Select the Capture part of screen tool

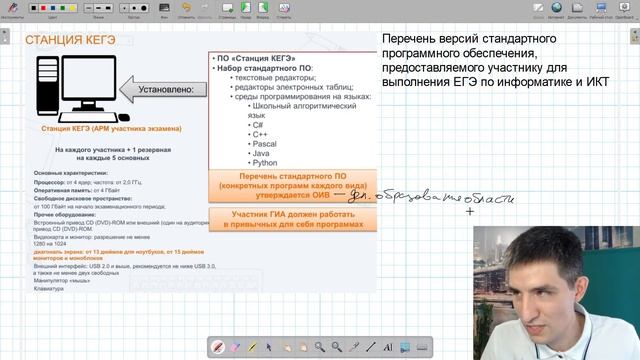pyautogui.click(x=405, y=347)
